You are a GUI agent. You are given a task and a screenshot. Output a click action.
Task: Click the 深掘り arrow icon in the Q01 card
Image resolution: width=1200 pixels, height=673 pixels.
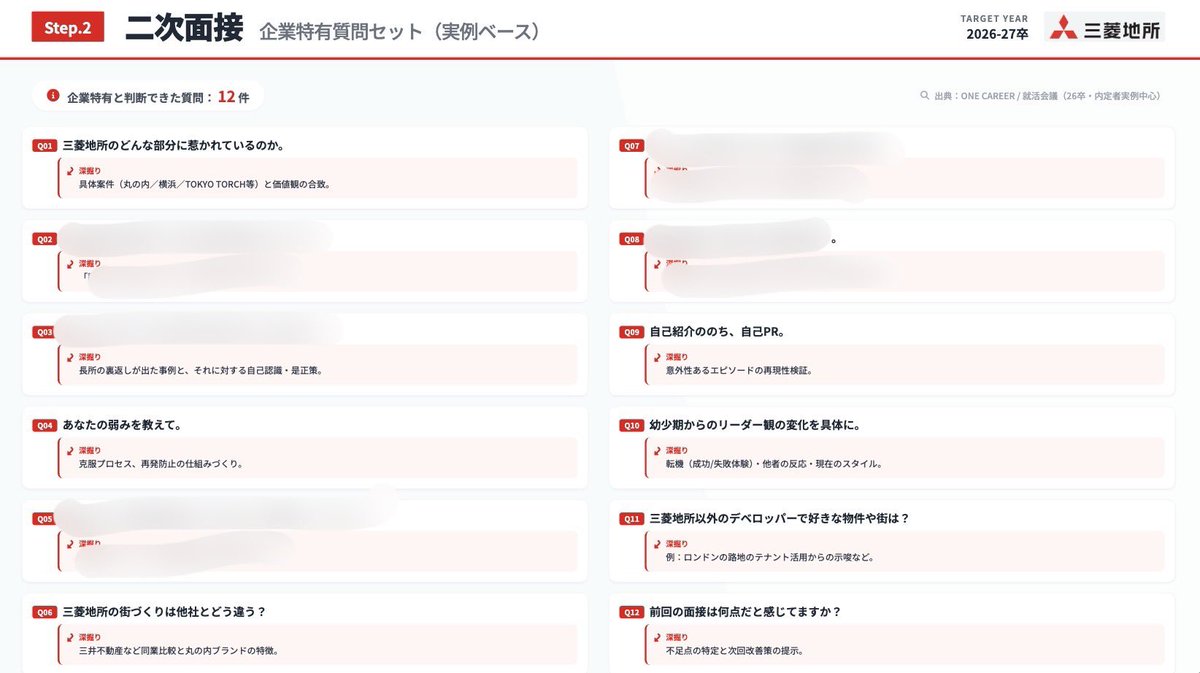tap(70, 171)
